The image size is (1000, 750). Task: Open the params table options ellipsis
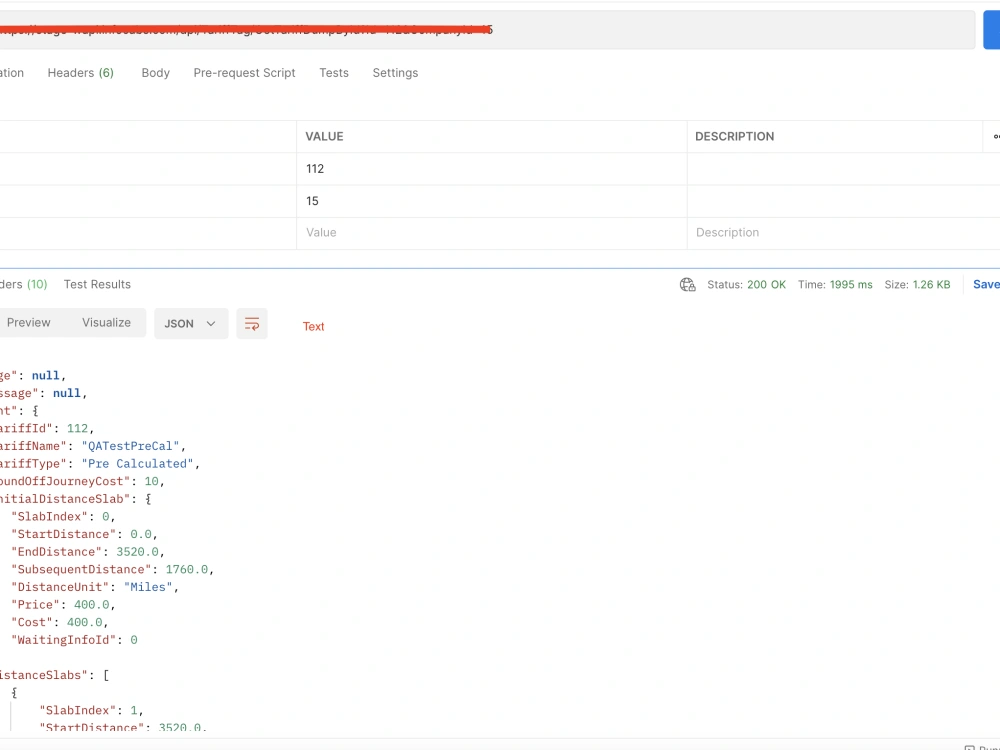(x=996, y=136)
